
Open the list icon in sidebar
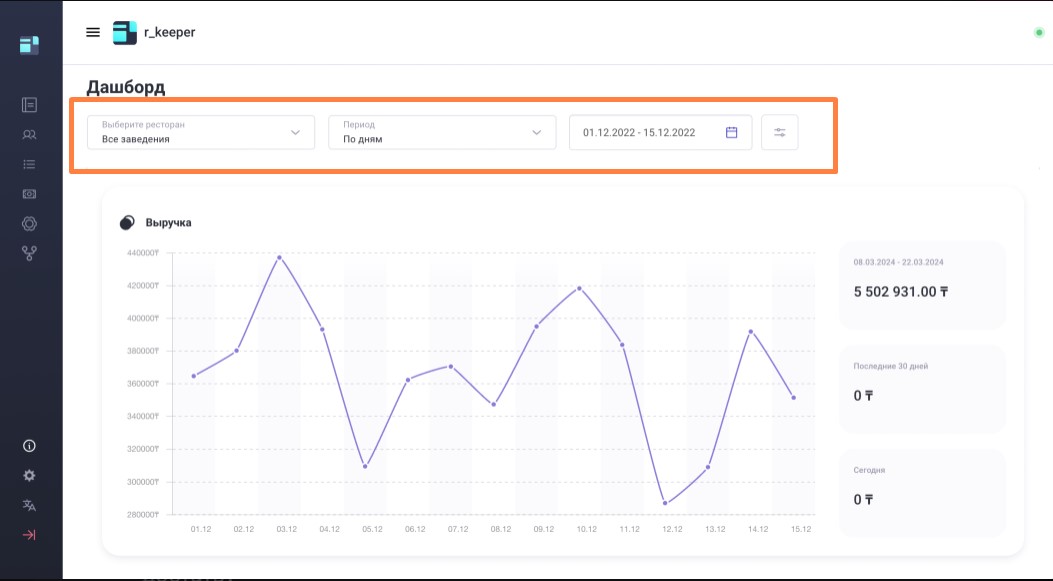pyautogui.click(x=30, y=164)
